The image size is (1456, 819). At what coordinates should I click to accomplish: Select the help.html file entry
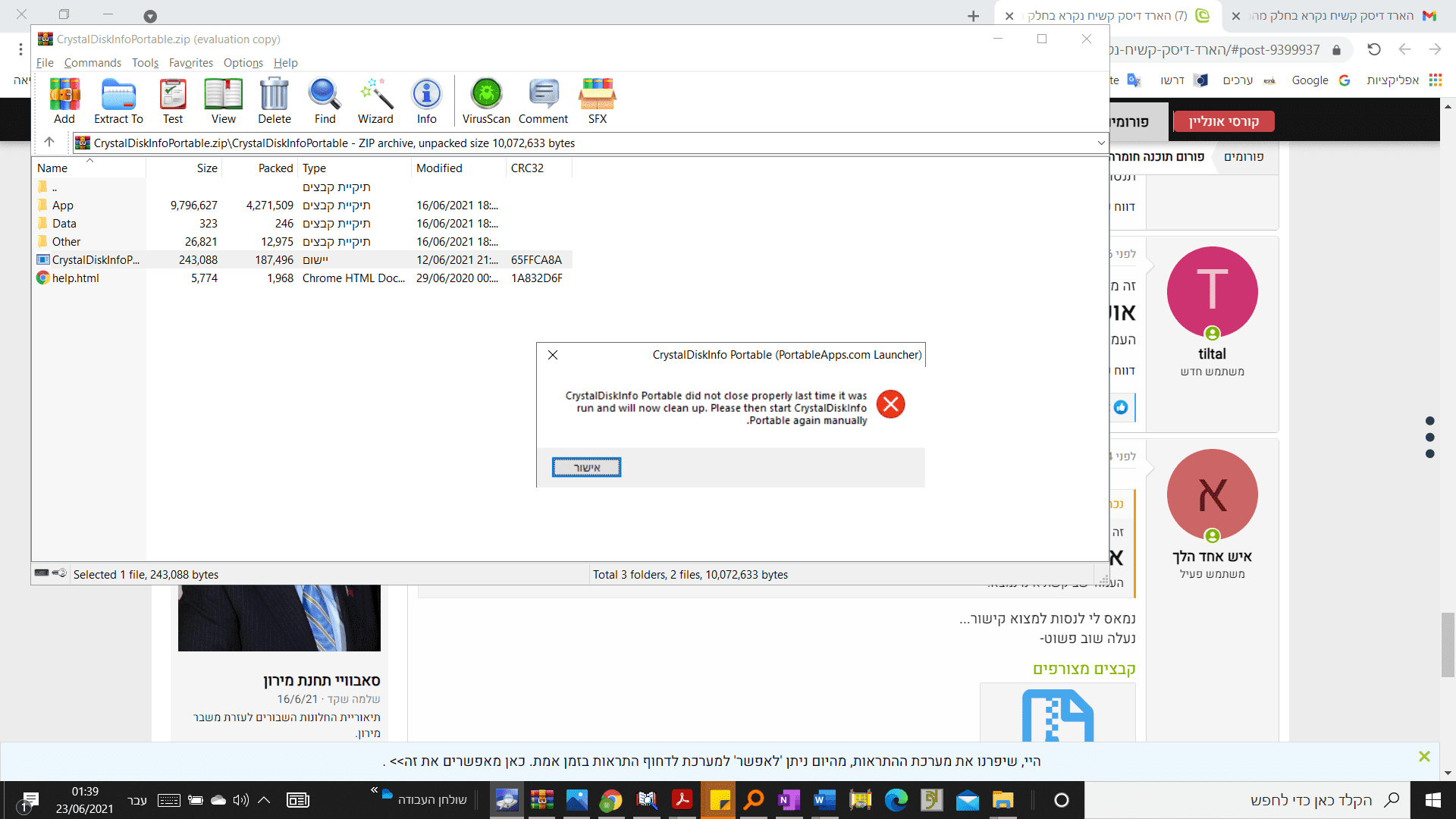[x=75, y=278]
